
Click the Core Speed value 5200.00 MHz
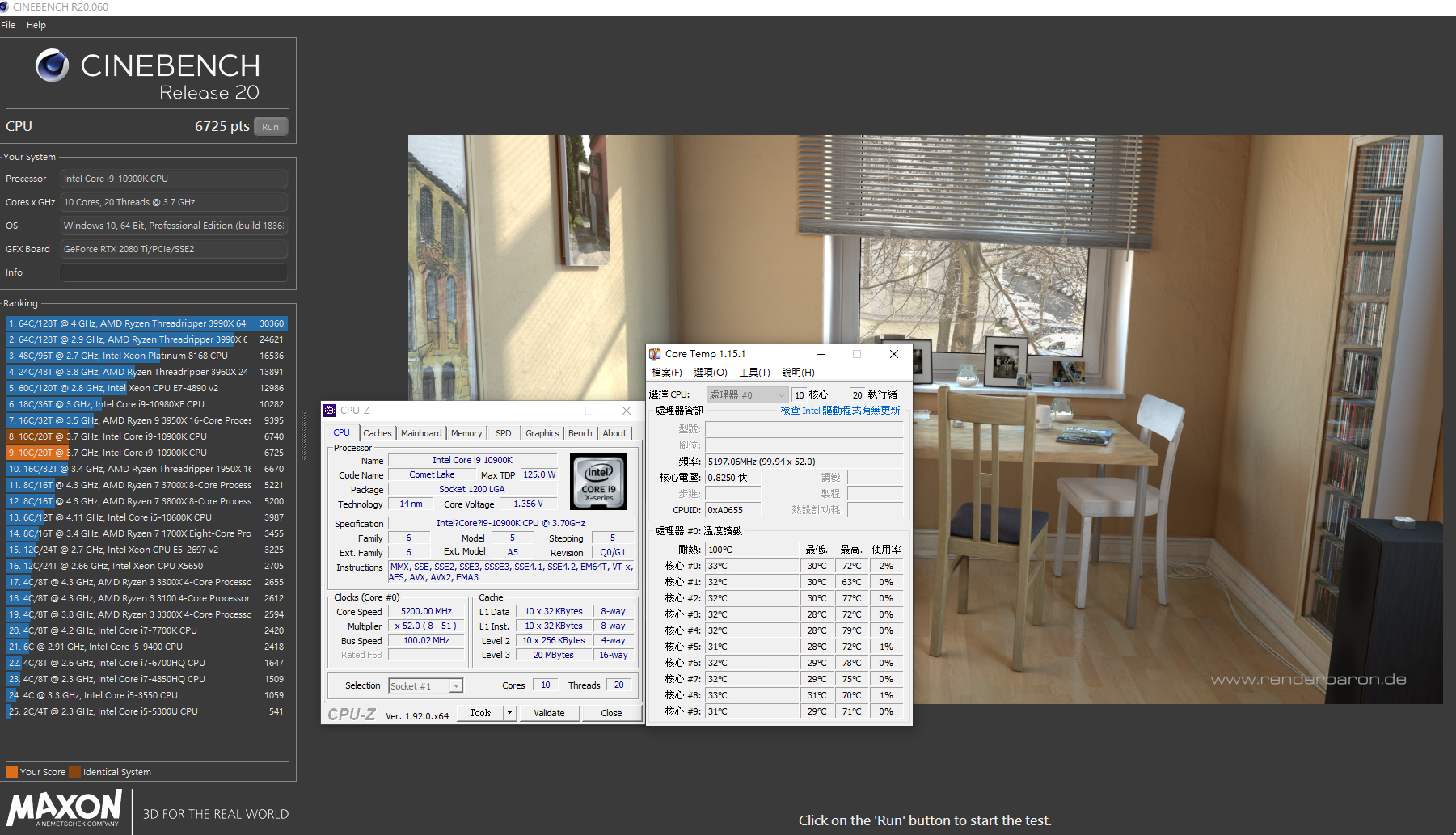(426, 611)
